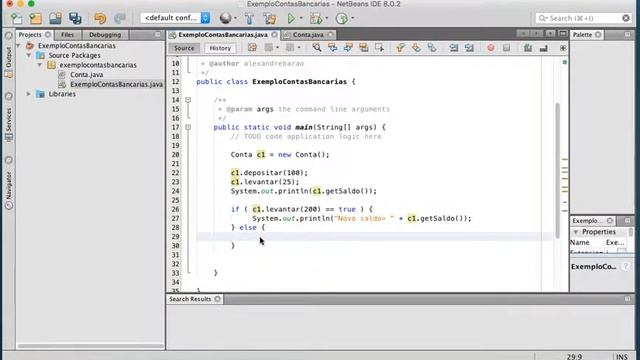Open the Debug Project dropdown arrow

(327, 18)
